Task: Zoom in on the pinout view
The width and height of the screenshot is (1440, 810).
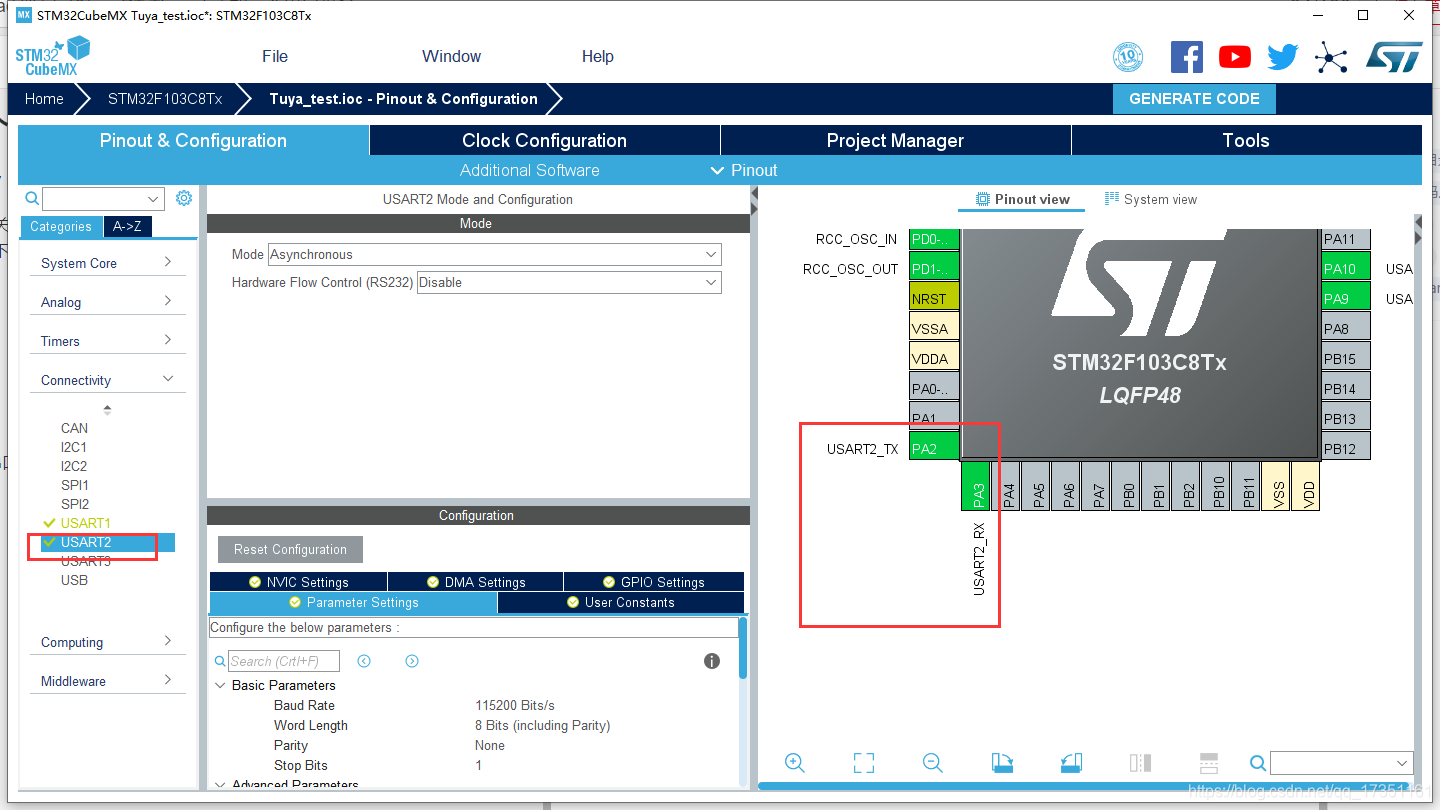Action: pyautogui.click(x=795, y=763)
